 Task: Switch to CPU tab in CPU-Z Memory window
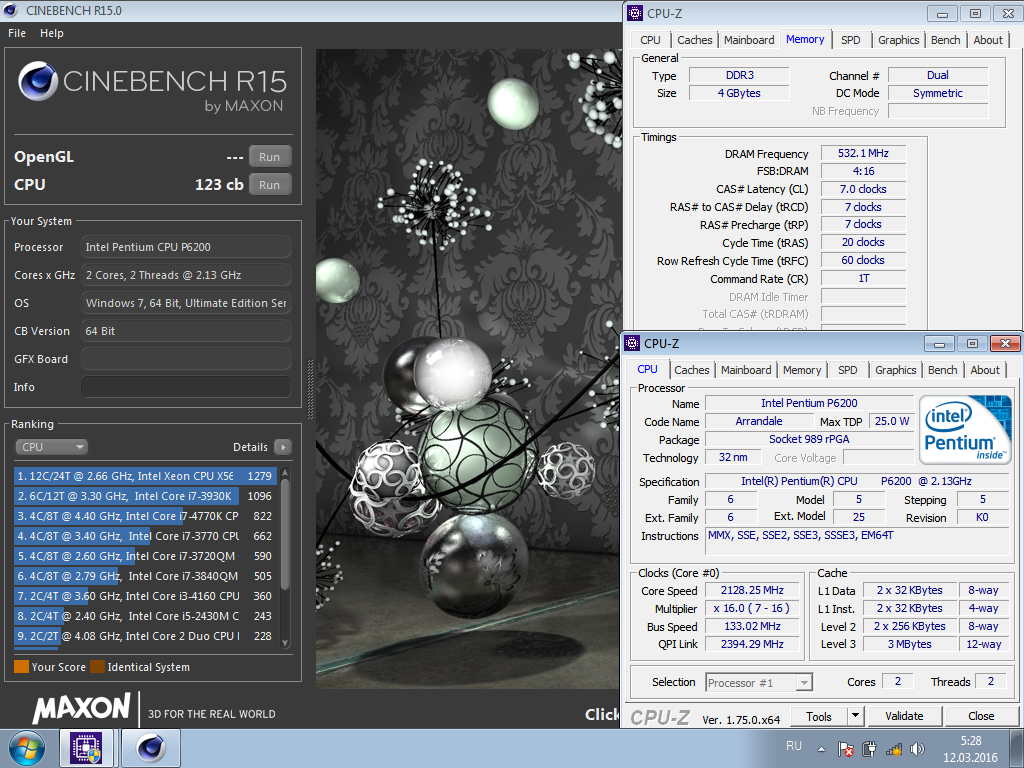coord(650,40)
